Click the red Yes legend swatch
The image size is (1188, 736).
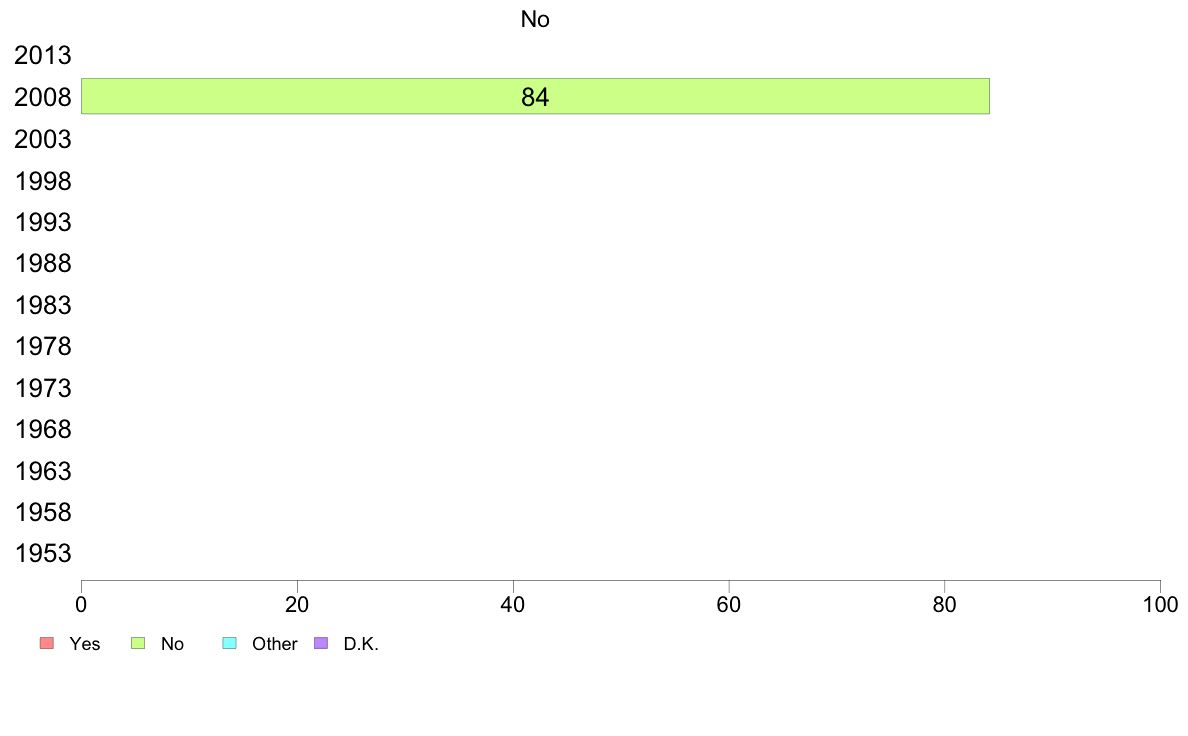click(x=47, y=643)
